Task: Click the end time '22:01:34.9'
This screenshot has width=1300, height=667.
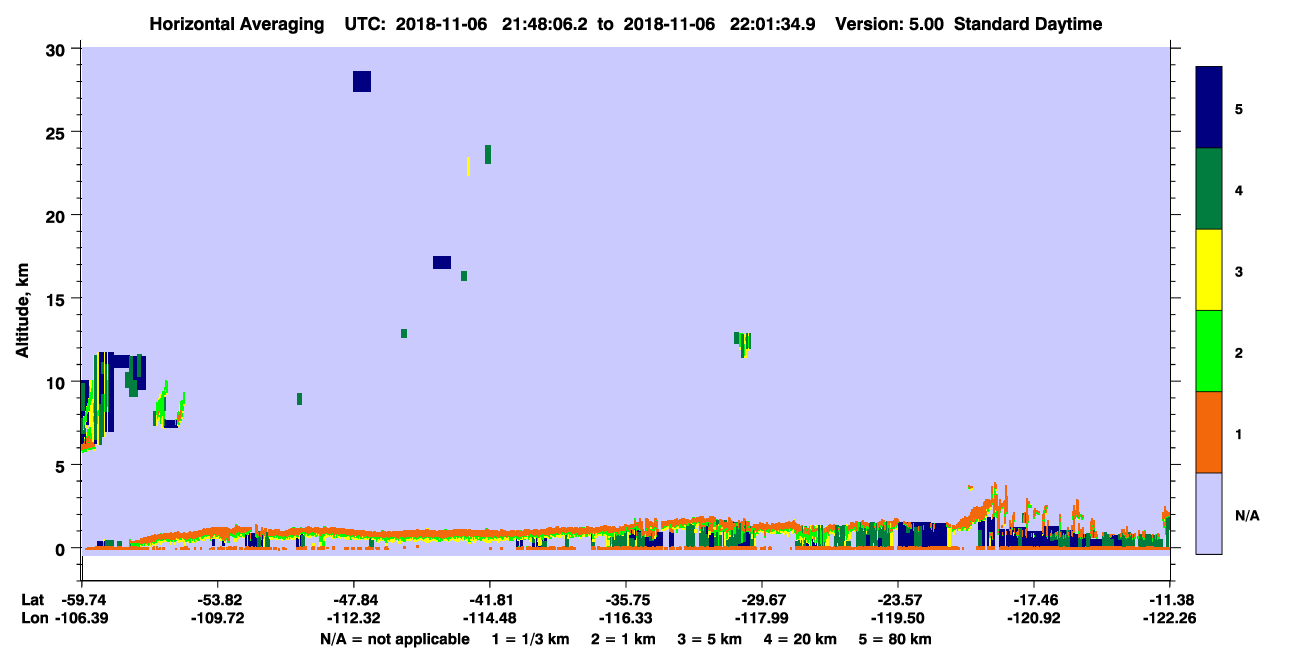Action: (771, 24)
